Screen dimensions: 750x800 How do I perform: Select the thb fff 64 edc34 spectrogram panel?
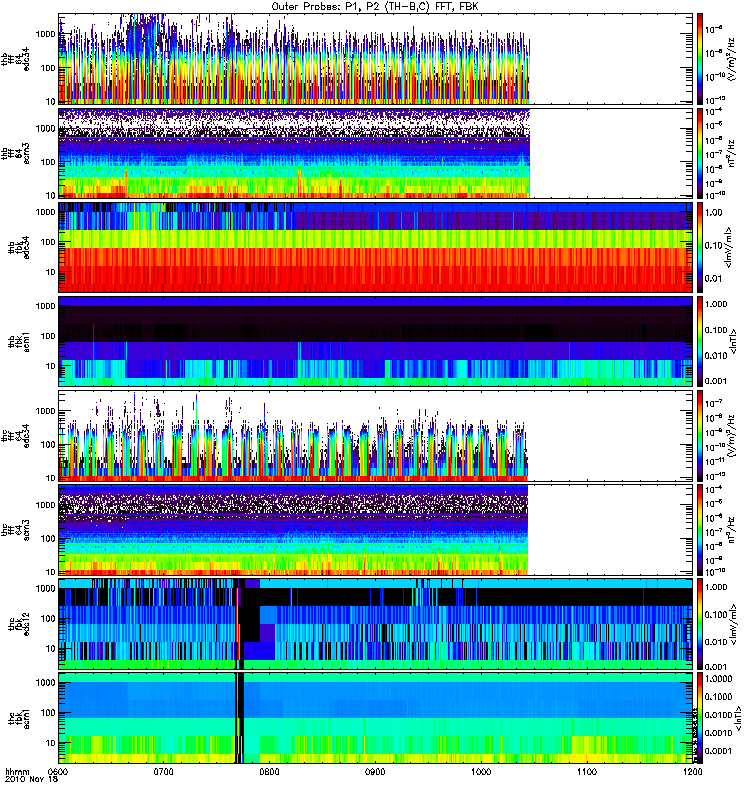tap(376, 59)
